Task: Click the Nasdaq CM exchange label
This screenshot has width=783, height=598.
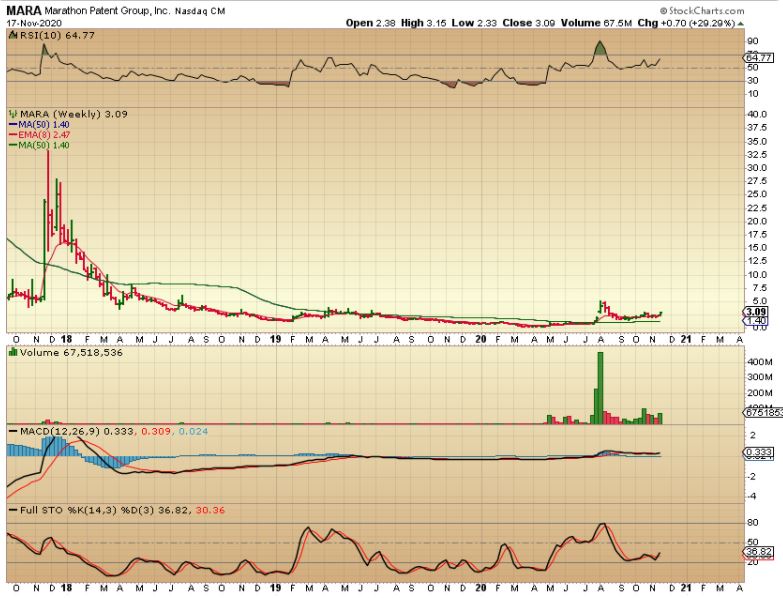Action: pyautogui.click(x=200, y=11)
